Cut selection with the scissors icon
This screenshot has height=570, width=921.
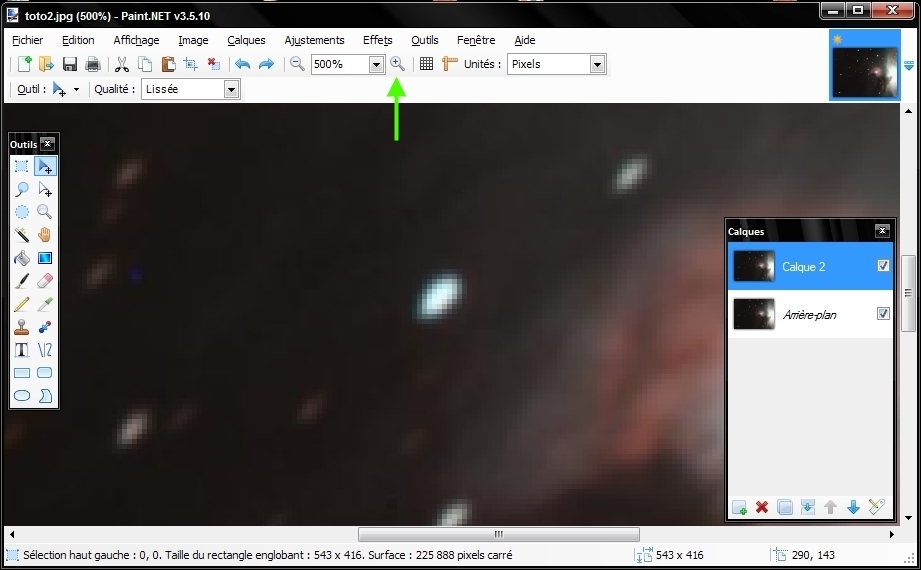click(x=122, y=64)
